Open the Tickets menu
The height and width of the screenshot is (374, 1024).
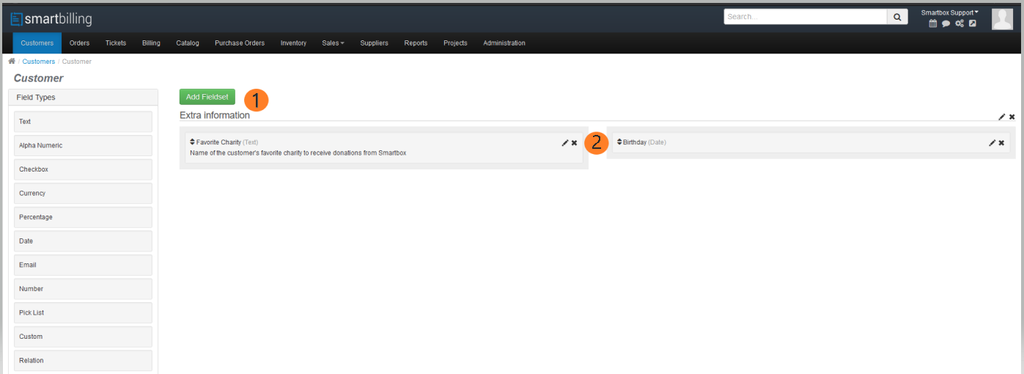(x=116, y=43)
